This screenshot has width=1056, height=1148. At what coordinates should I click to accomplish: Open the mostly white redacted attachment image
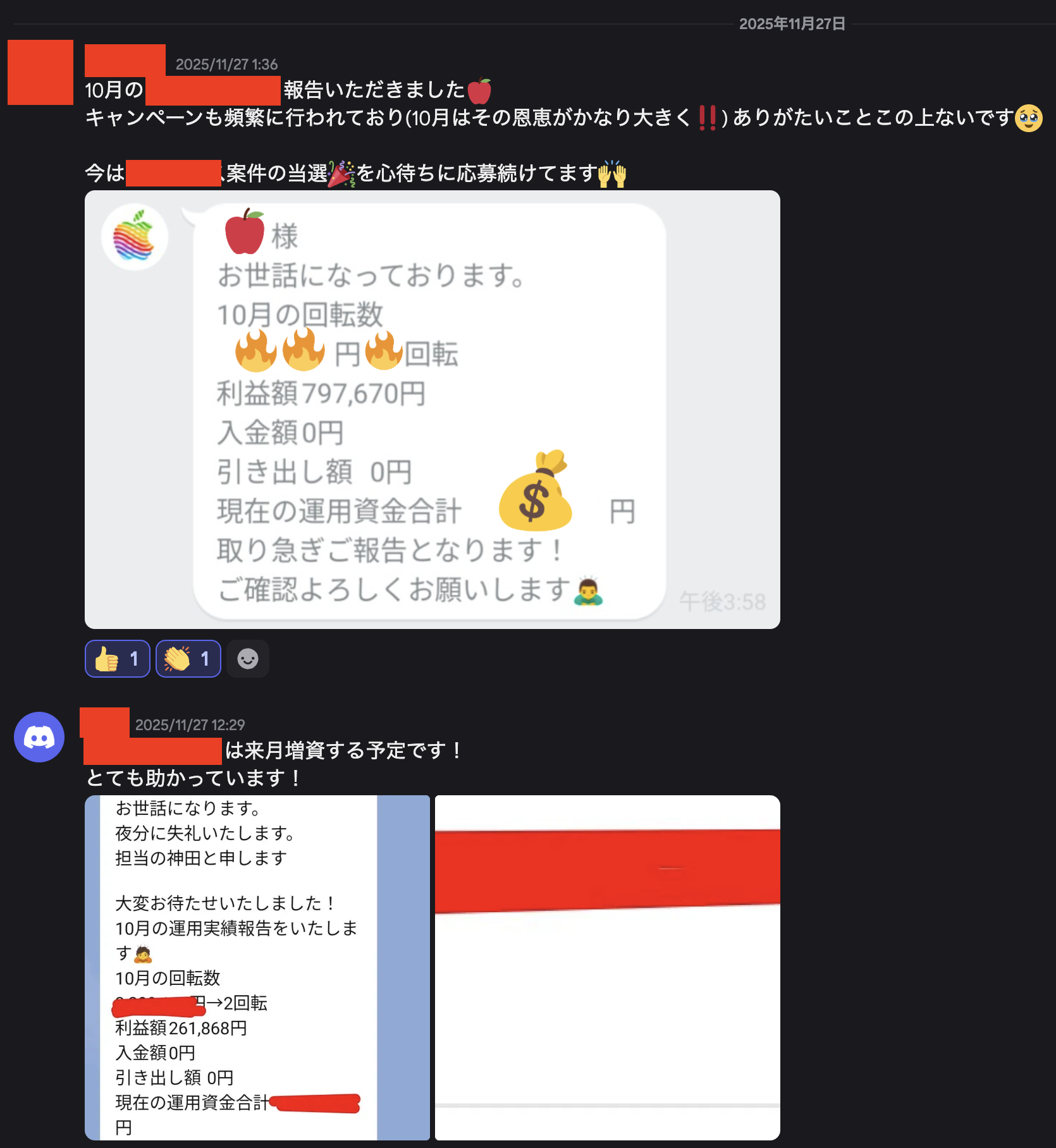tap(608, 968)
